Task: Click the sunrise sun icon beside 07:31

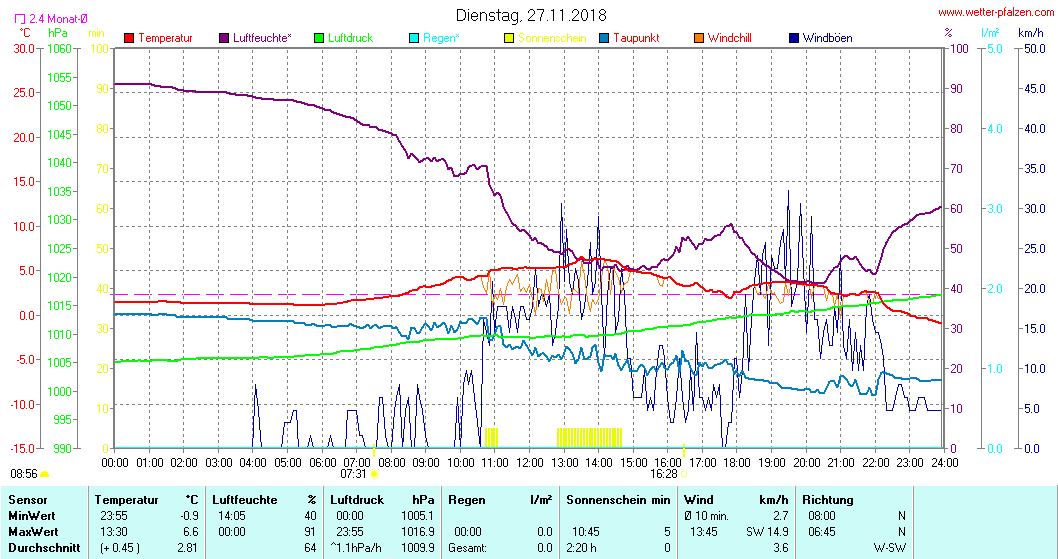Action: pos(374,474)
